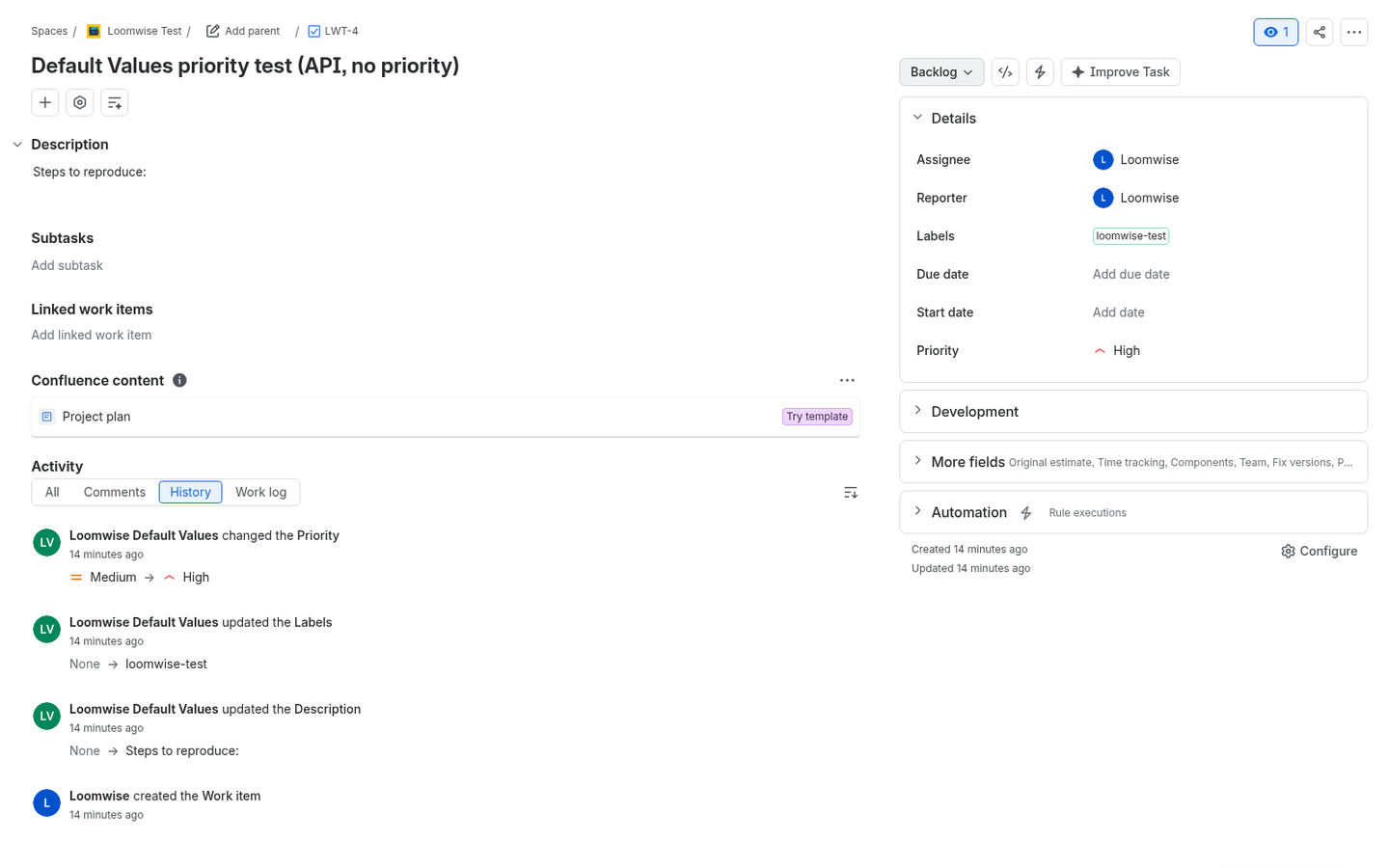This screenshot has height=868, width=1389.
Task: Click the Project plan page icon
Action: [x=46, y=417]
